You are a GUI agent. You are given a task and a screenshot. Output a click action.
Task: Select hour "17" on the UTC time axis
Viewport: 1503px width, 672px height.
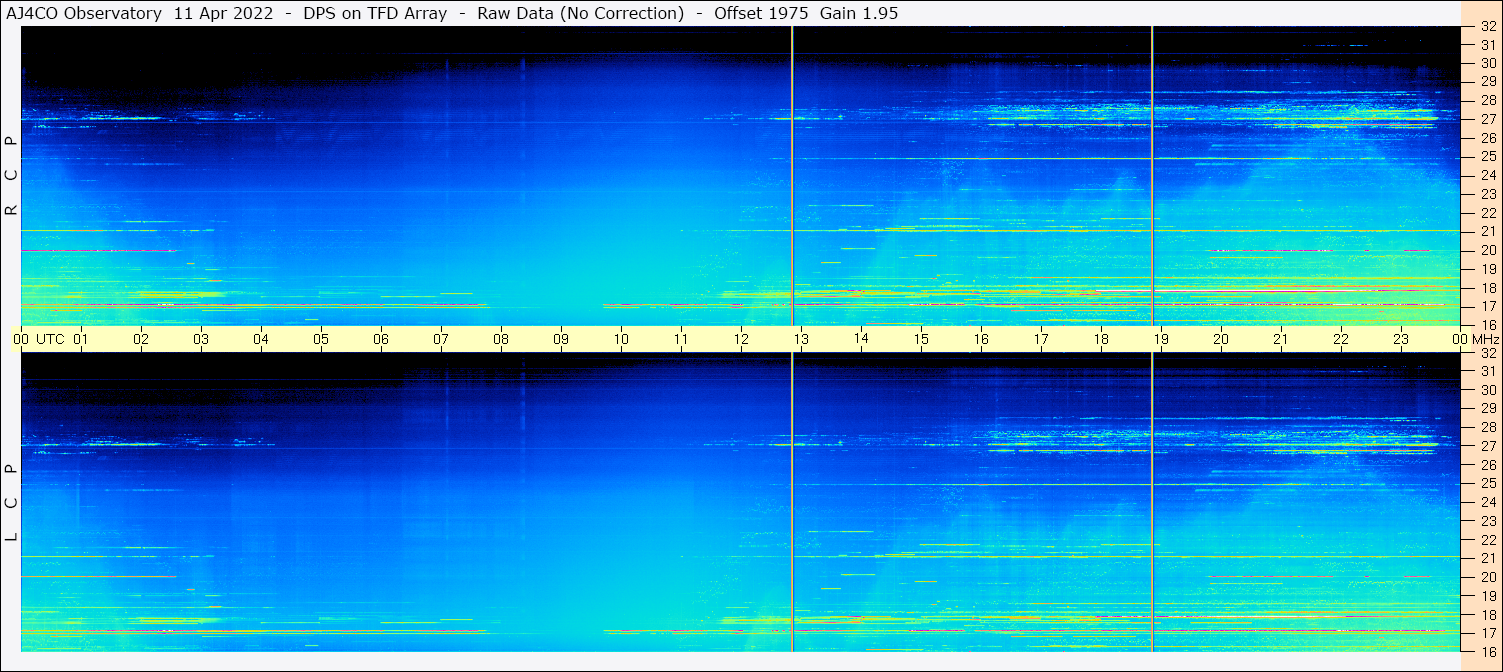(1041, 339)
